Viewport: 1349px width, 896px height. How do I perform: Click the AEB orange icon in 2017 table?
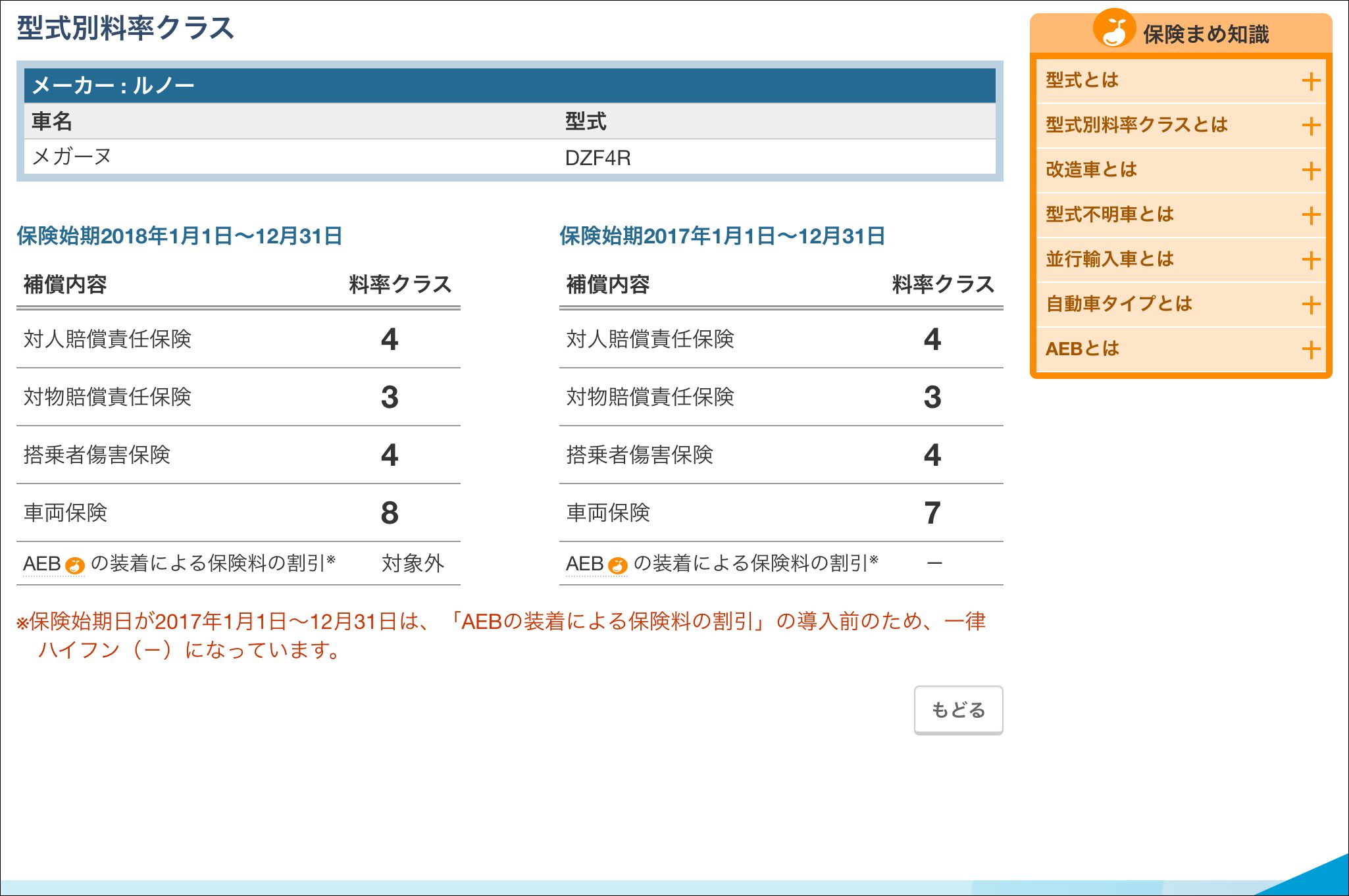[x=618, y=565]
